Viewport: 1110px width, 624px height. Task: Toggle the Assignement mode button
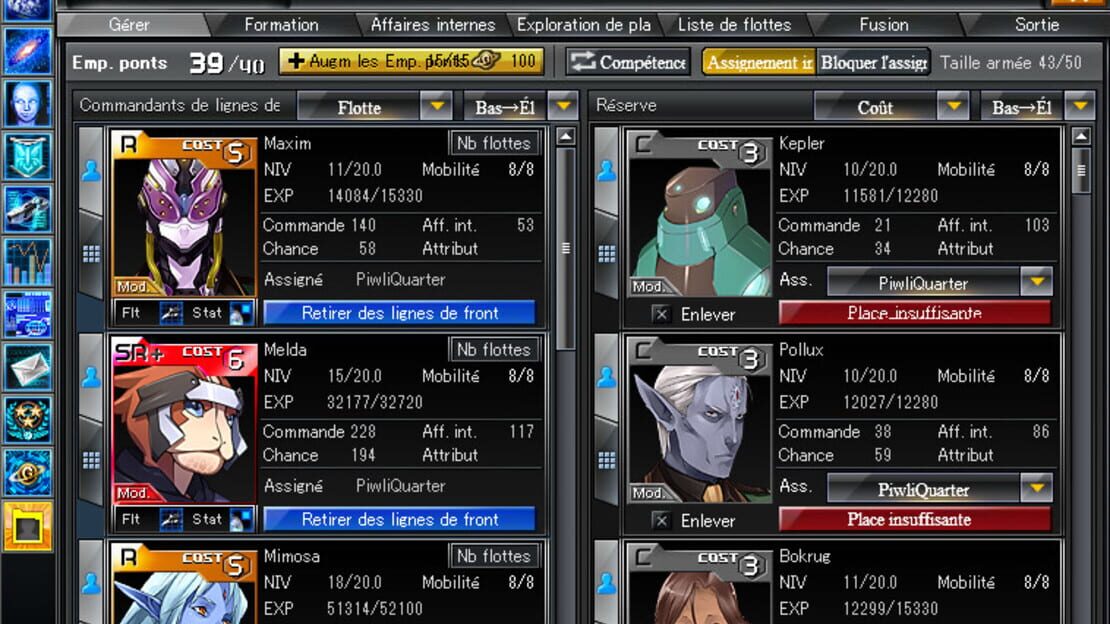coord(759,62)
